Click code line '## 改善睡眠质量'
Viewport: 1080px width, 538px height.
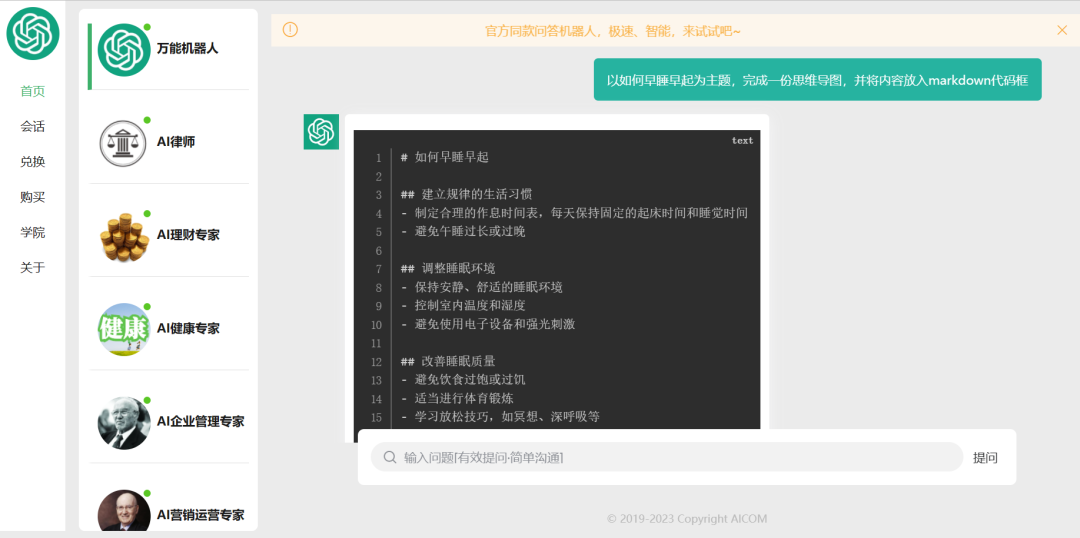click(448, 362)
